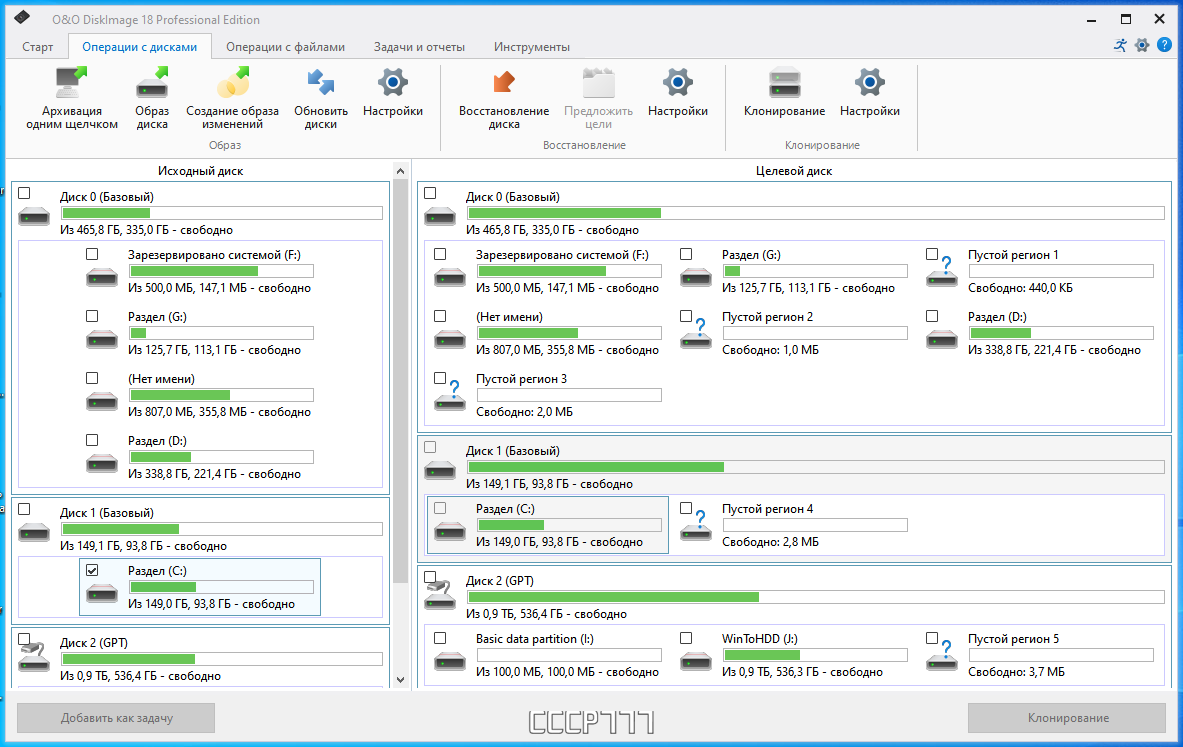Click target text 'Из 100,0 МБ, 100,0 МБ - свободно'
1183x747 pixels.
pyautogui.click(x=567, y=672)
